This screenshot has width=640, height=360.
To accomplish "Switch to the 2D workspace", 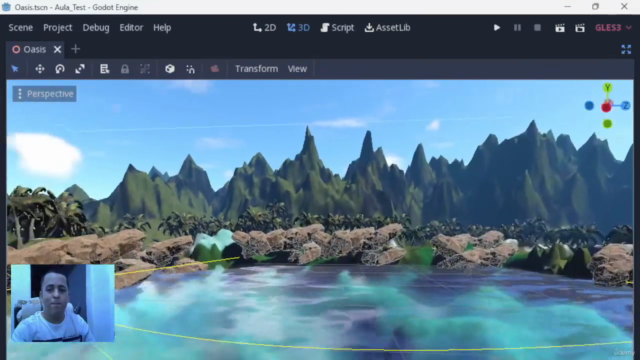I will (x=264, y=27).
